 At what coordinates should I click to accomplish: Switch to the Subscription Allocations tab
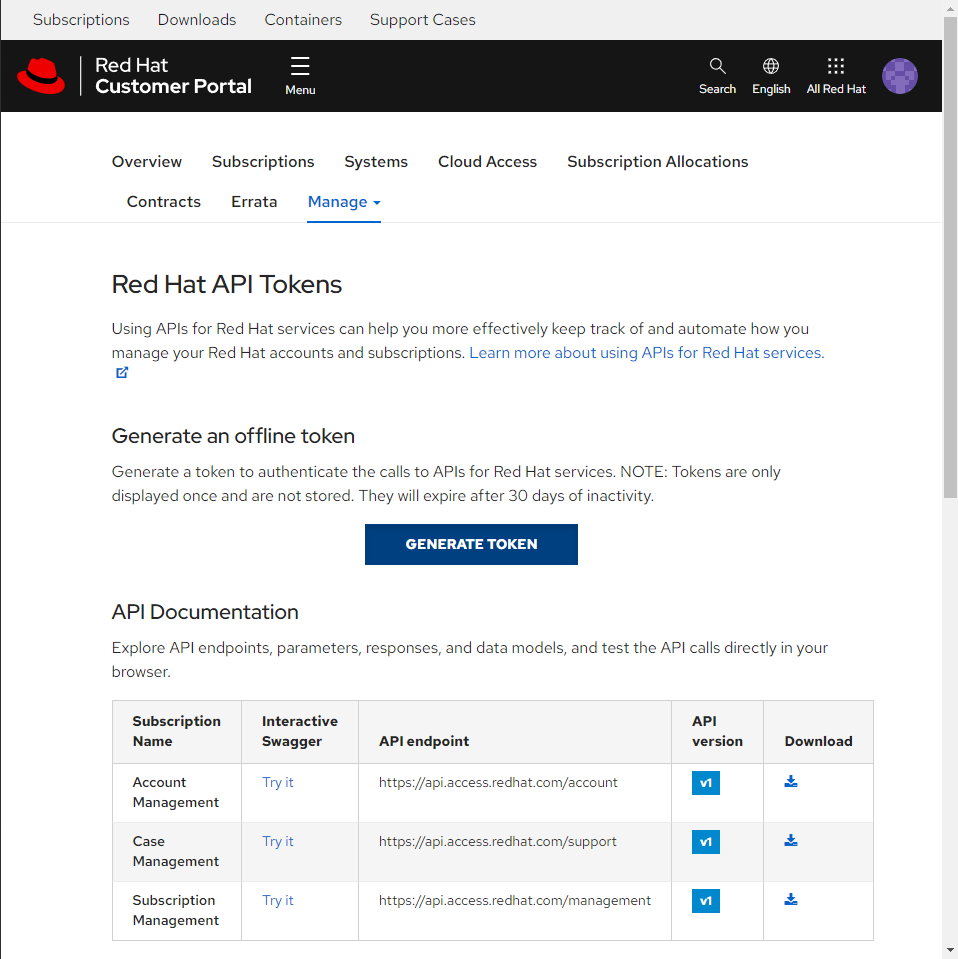point(657,162)
